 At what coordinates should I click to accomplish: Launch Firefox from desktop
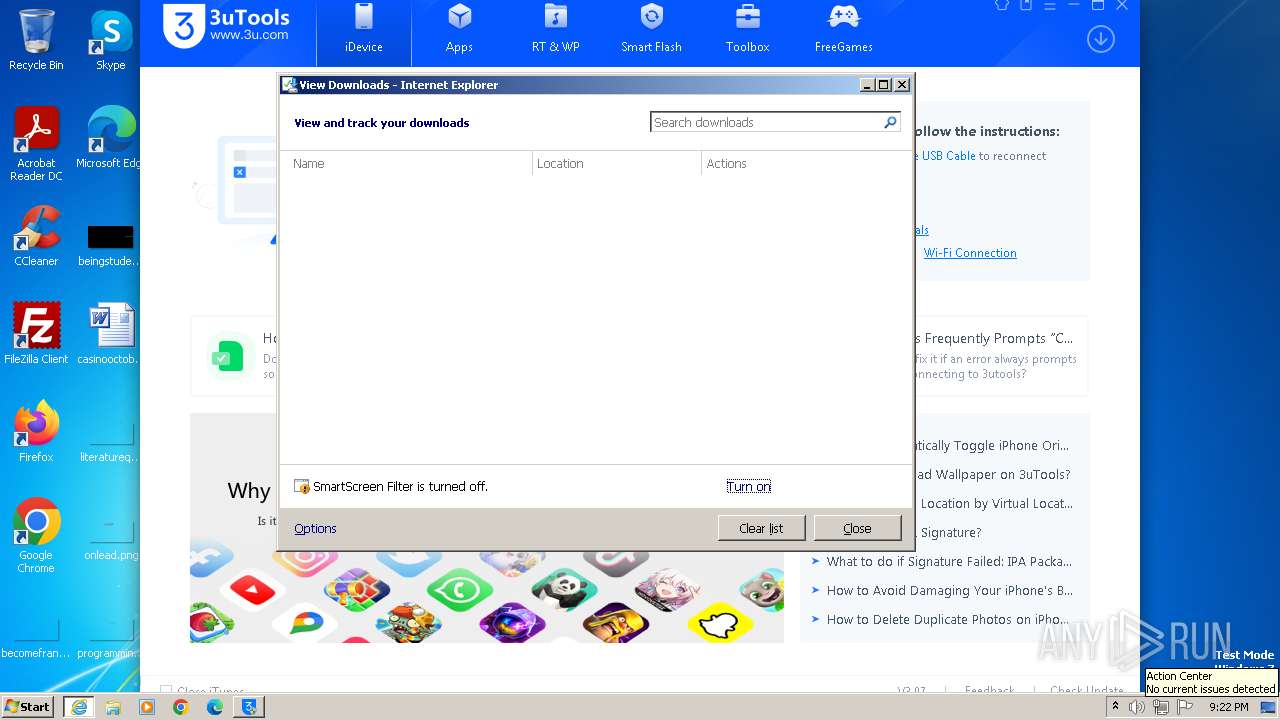pos(36,431)
